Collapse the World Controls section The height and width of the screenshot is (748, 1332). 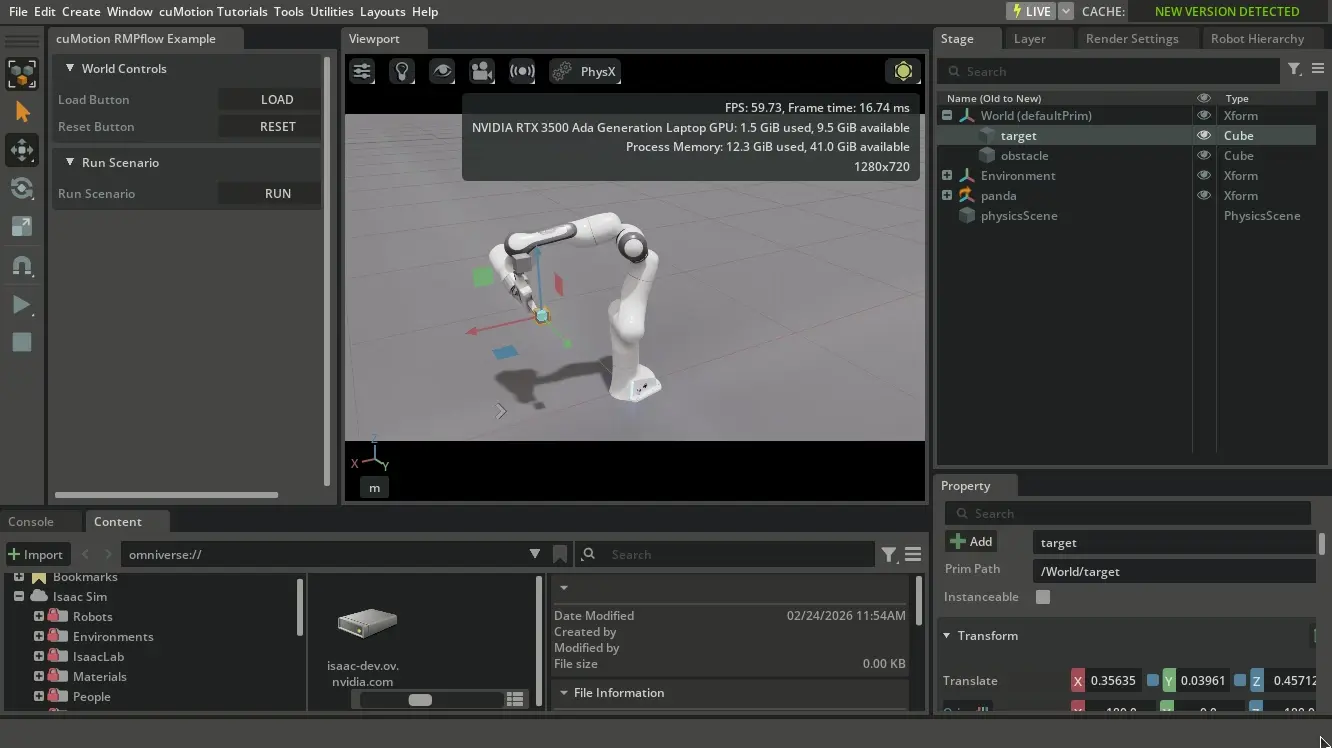coord(70,69)
